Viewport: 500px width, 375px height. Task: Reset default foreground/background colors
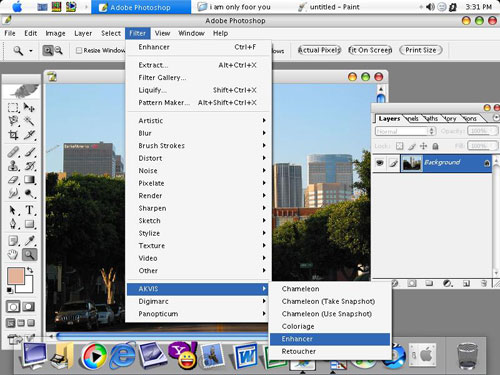10,290
